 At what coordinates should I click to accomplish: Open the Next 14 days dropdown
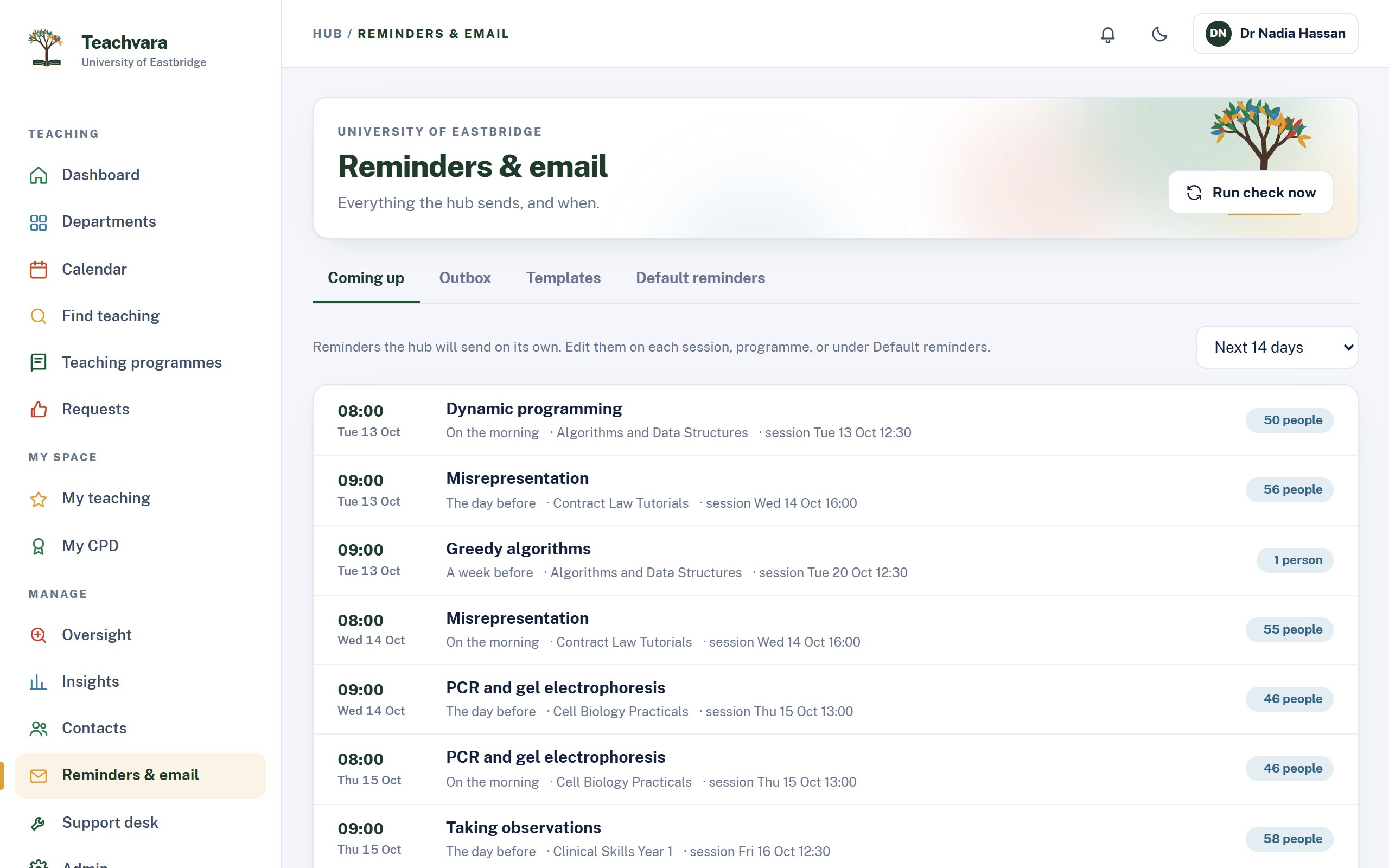[x=1277, y=347]
